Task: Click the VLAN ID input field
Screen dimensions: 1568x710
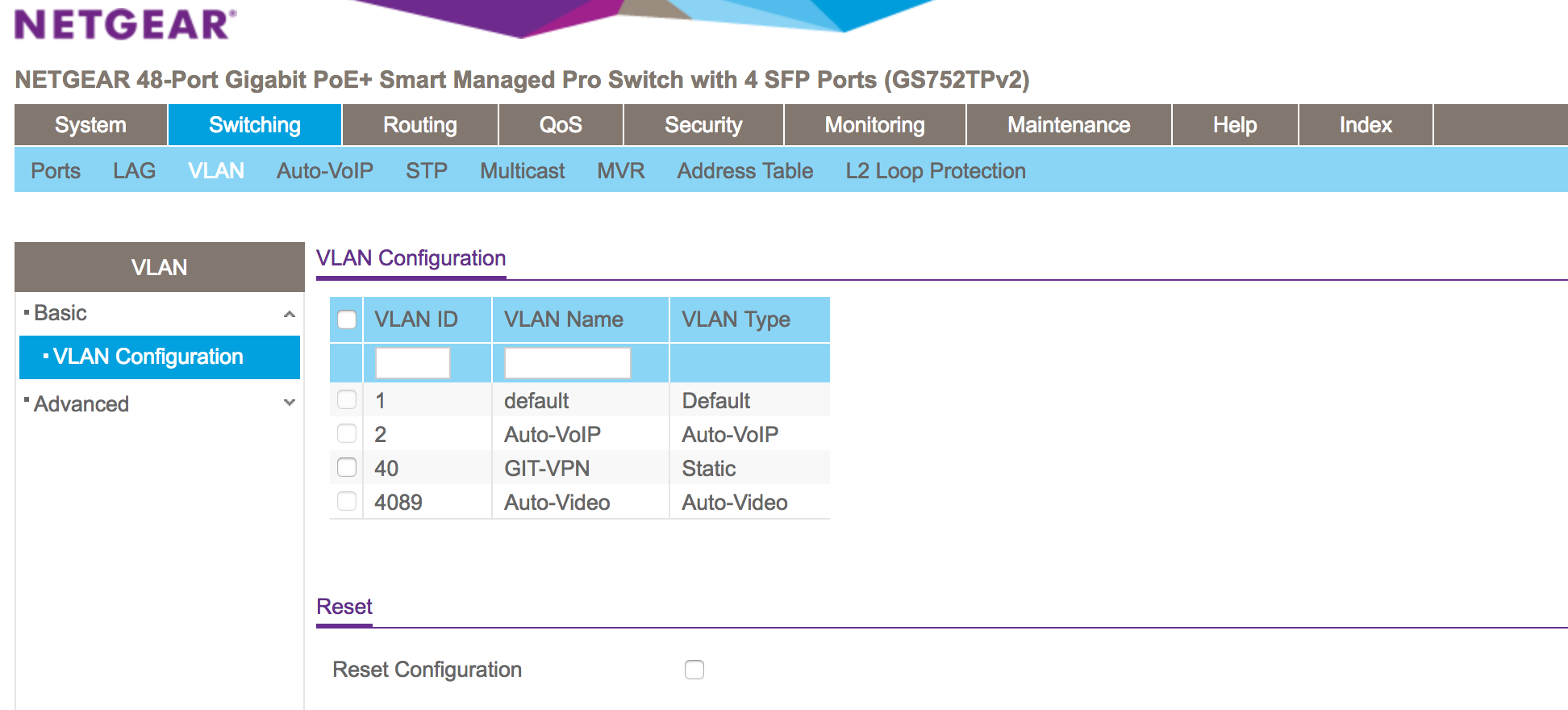Action: (412, 363)
